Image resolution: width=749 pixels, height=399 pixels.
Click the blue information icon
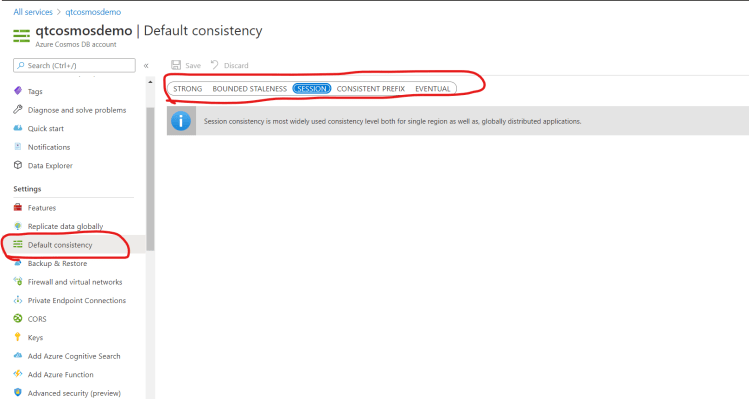click(x=181, y=121)
